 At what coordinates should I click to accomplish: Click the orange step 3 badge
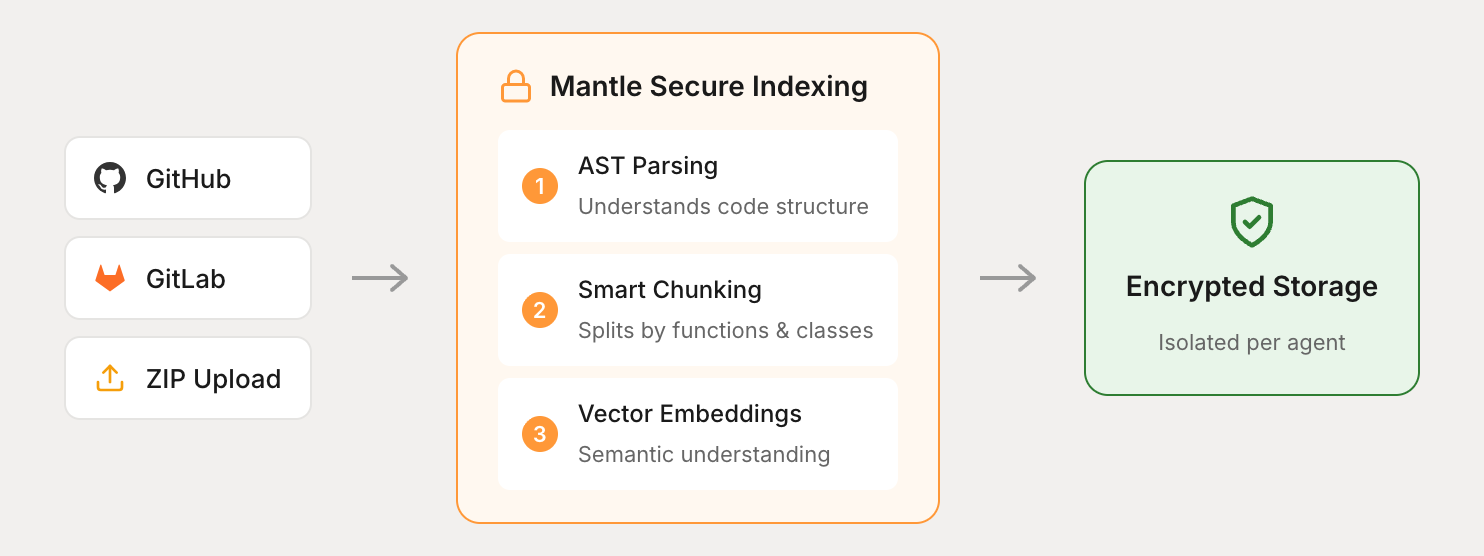click(x=540, y=434)
